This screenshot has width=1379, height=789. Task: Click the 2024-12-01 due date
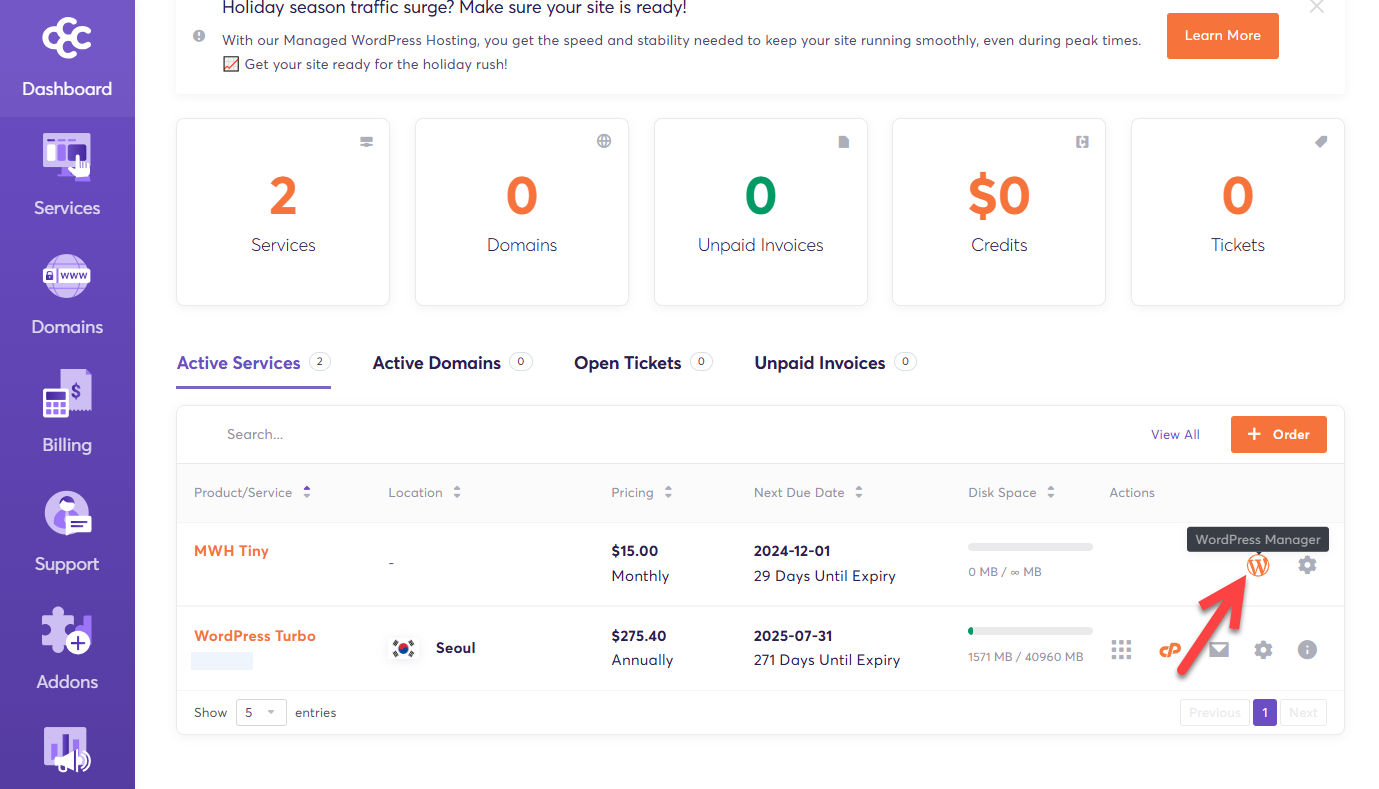(x=792, y=551)
